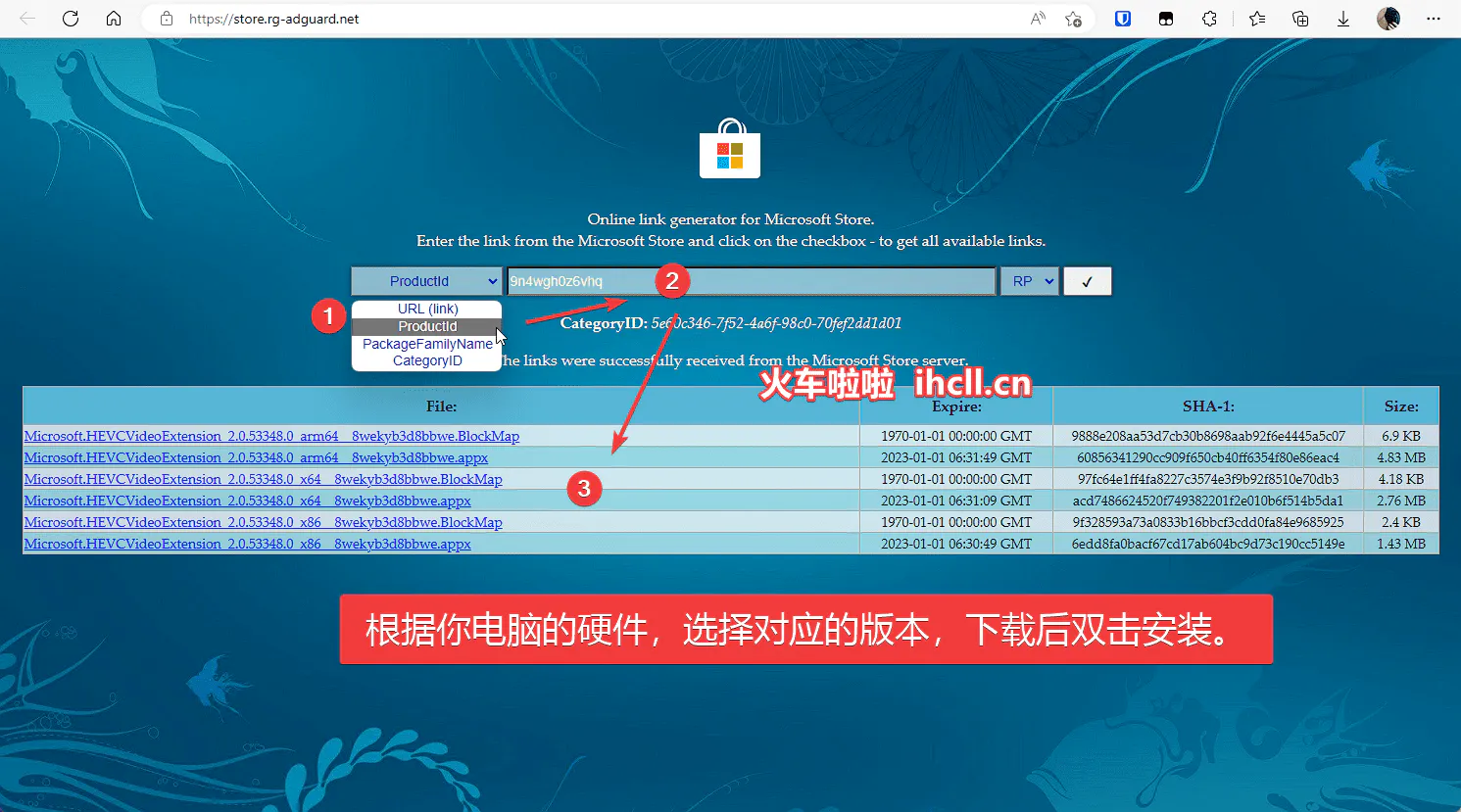Viewport: 1461px width, 812px height.
Task: Open the browser Extensions puzzle icon
Action: click(x=1209, y=18)
